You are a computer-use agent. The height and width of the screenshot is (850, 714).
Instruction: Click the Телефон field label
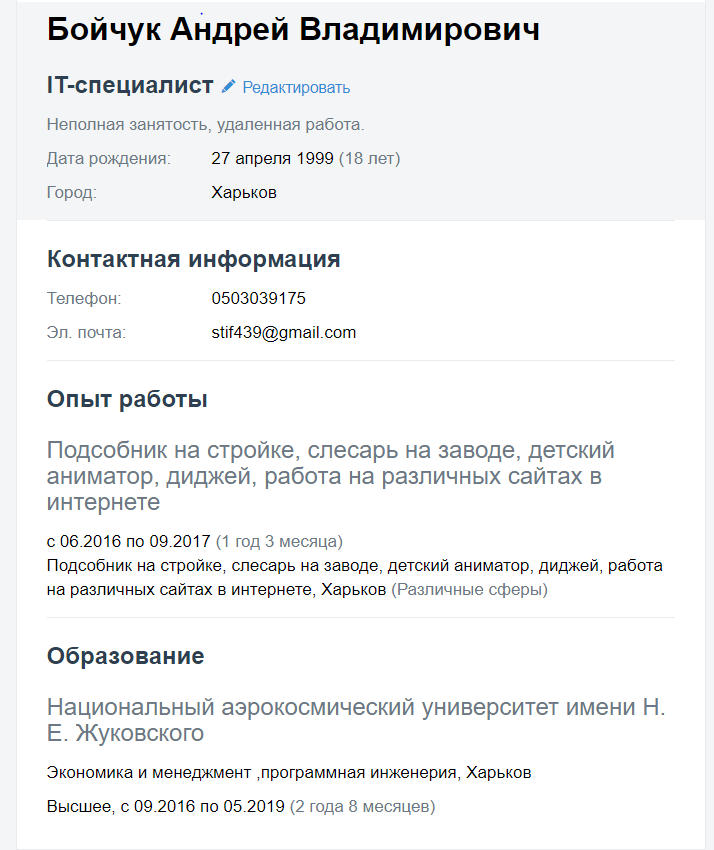pos(84,298)
